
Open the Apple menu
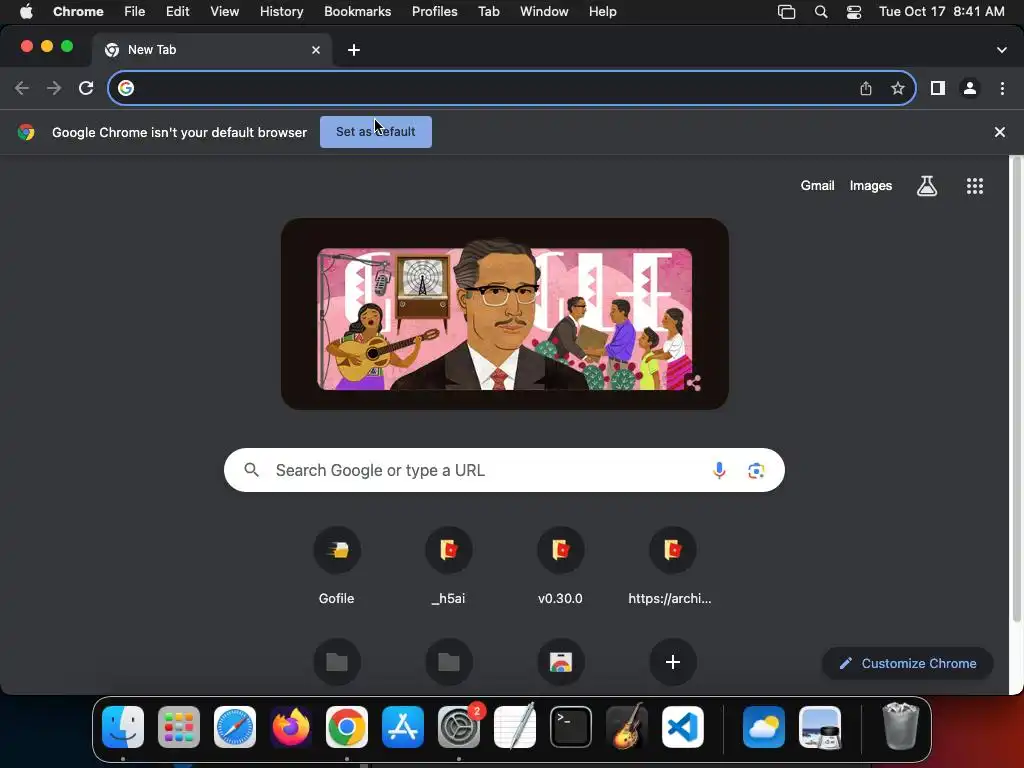pyautogui.click(x=26, y=12)
